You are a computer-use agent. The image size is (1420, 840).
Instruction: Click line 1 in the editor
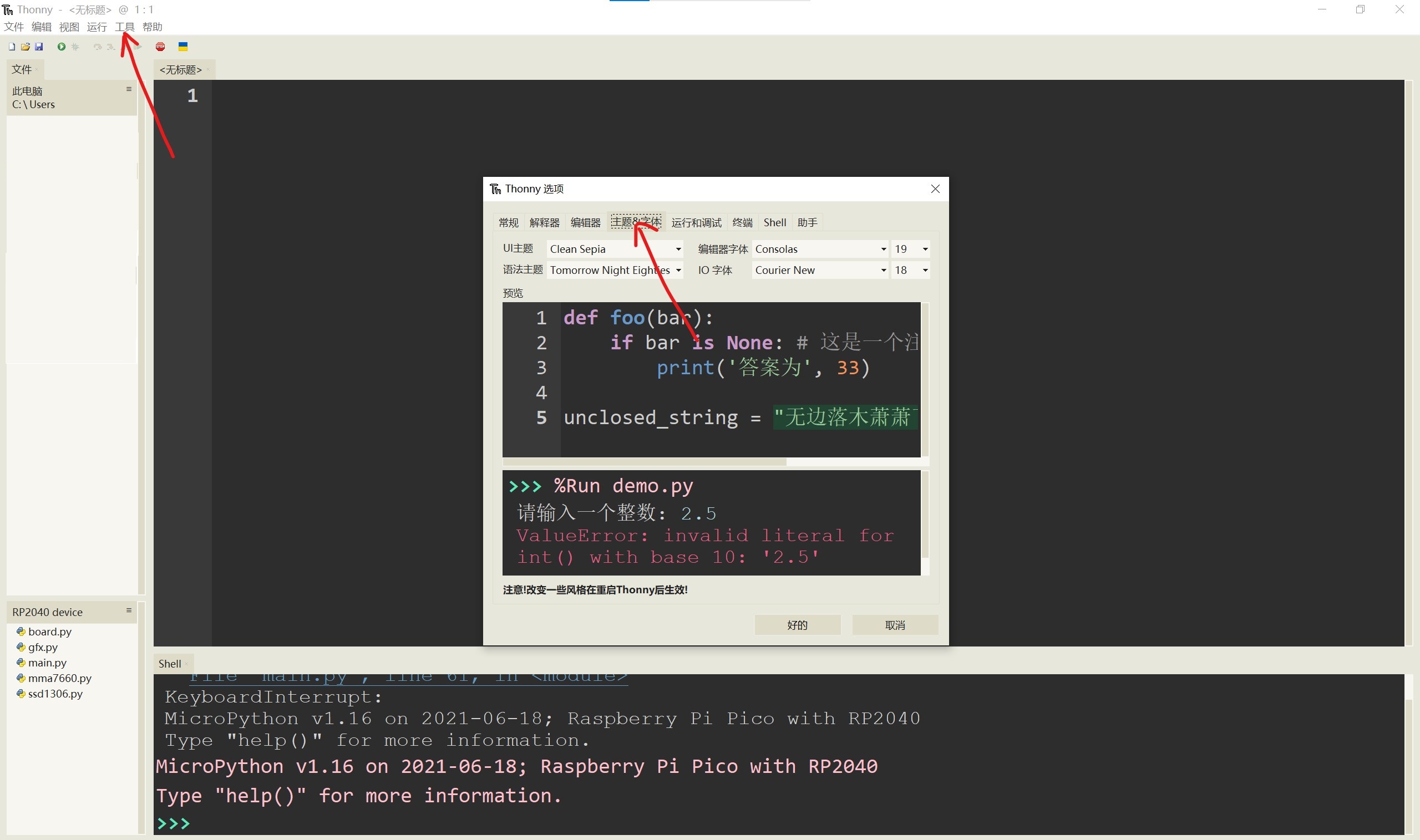[807, 95]
